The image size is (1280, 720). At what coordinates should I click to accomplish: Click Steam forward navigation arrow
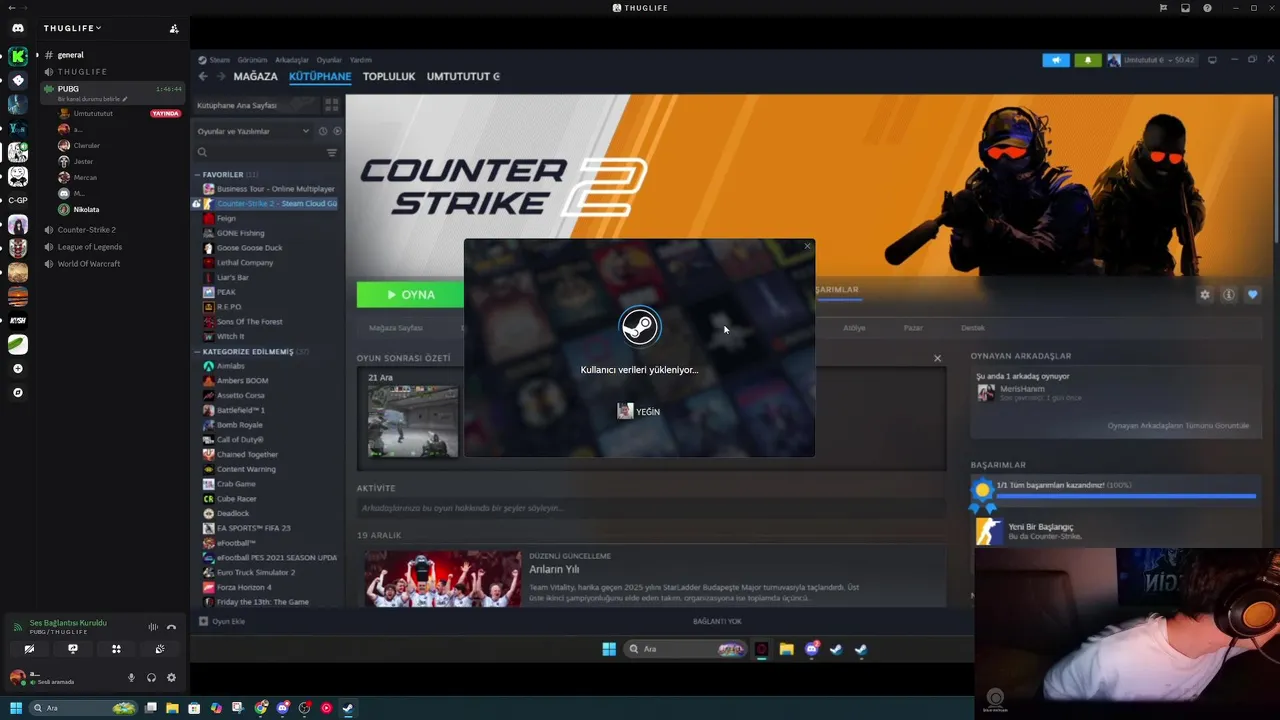[x=221, y=76]
